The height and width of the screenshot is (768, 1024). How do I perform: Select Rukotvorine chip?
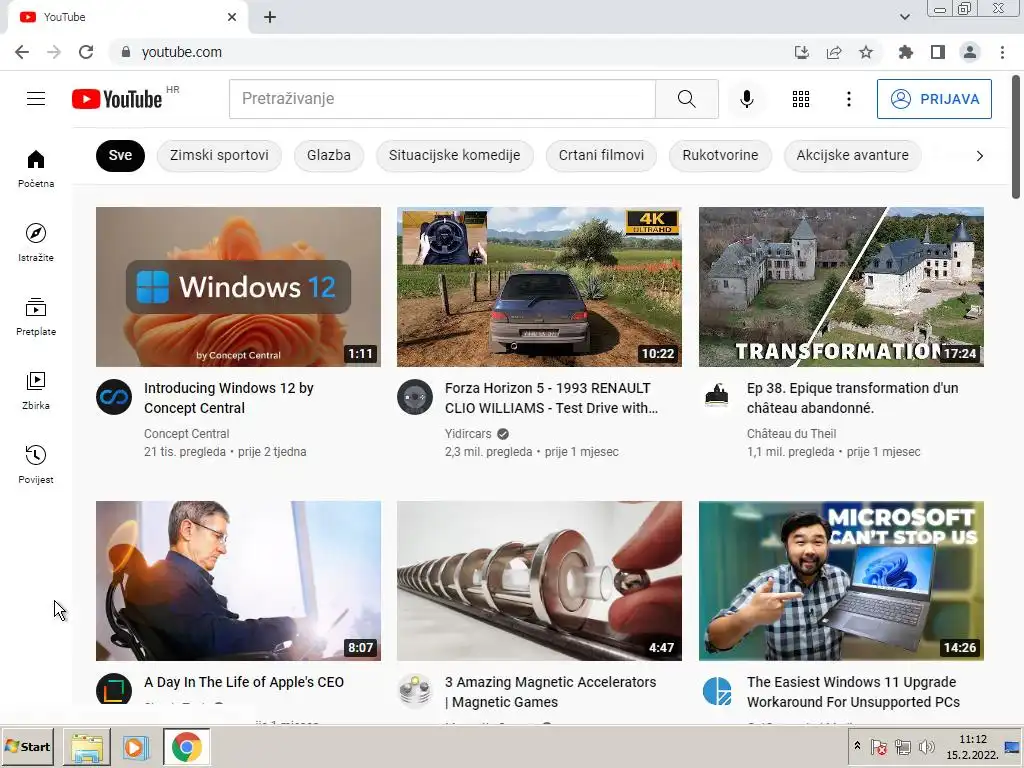click(x=720, y=155)
